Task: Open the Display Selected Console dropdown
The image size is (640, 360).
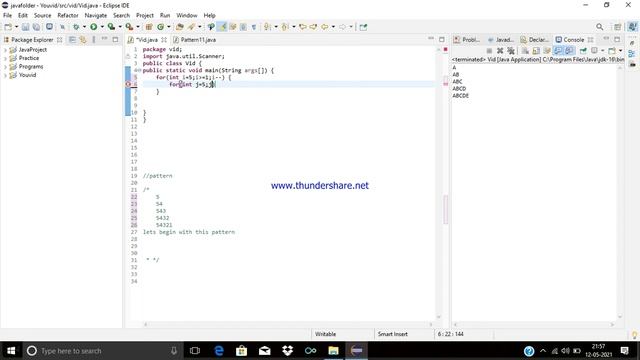Action: tap(602, 51)
